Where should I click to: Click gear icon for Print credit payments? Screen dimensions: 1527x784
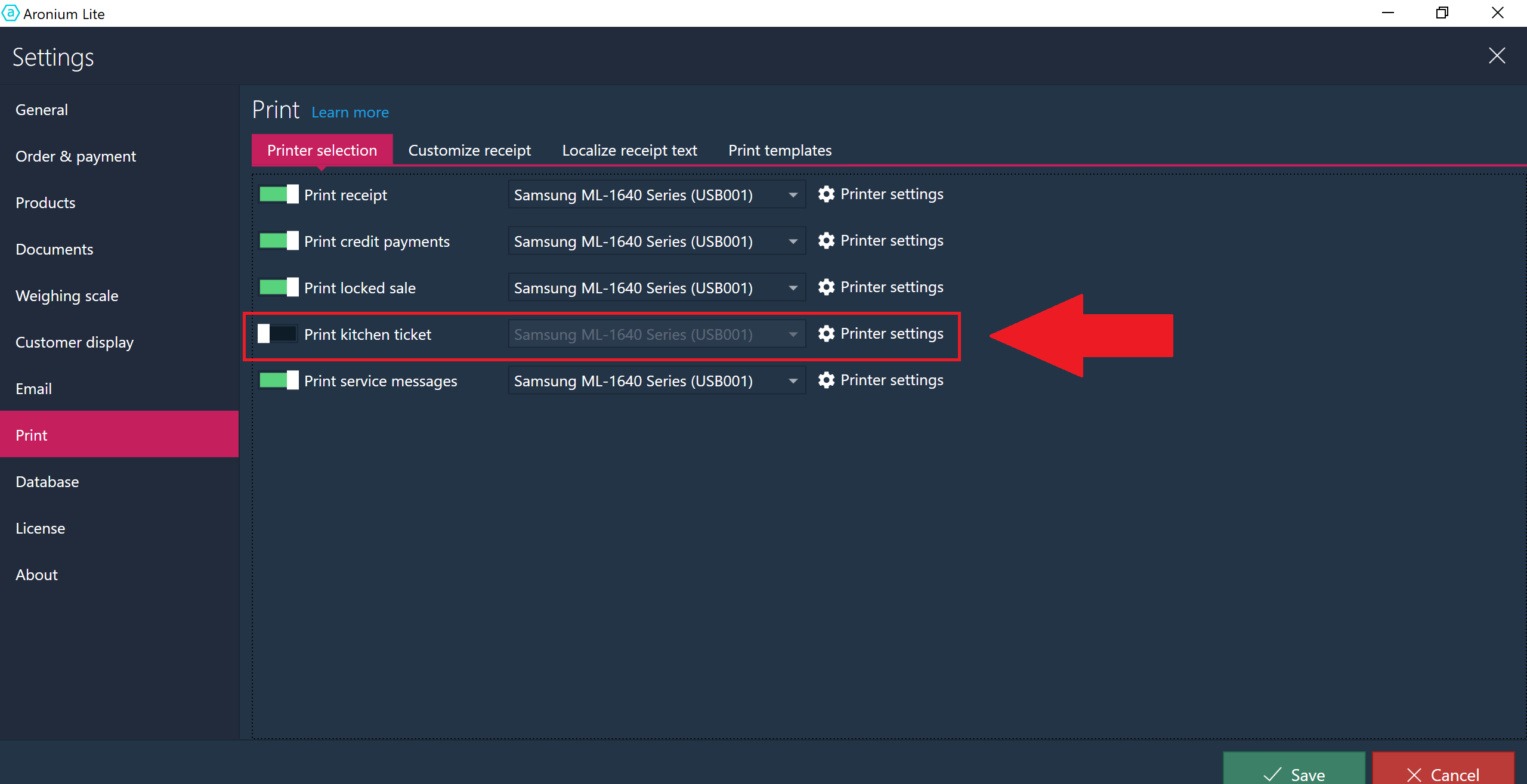(826, 241)
